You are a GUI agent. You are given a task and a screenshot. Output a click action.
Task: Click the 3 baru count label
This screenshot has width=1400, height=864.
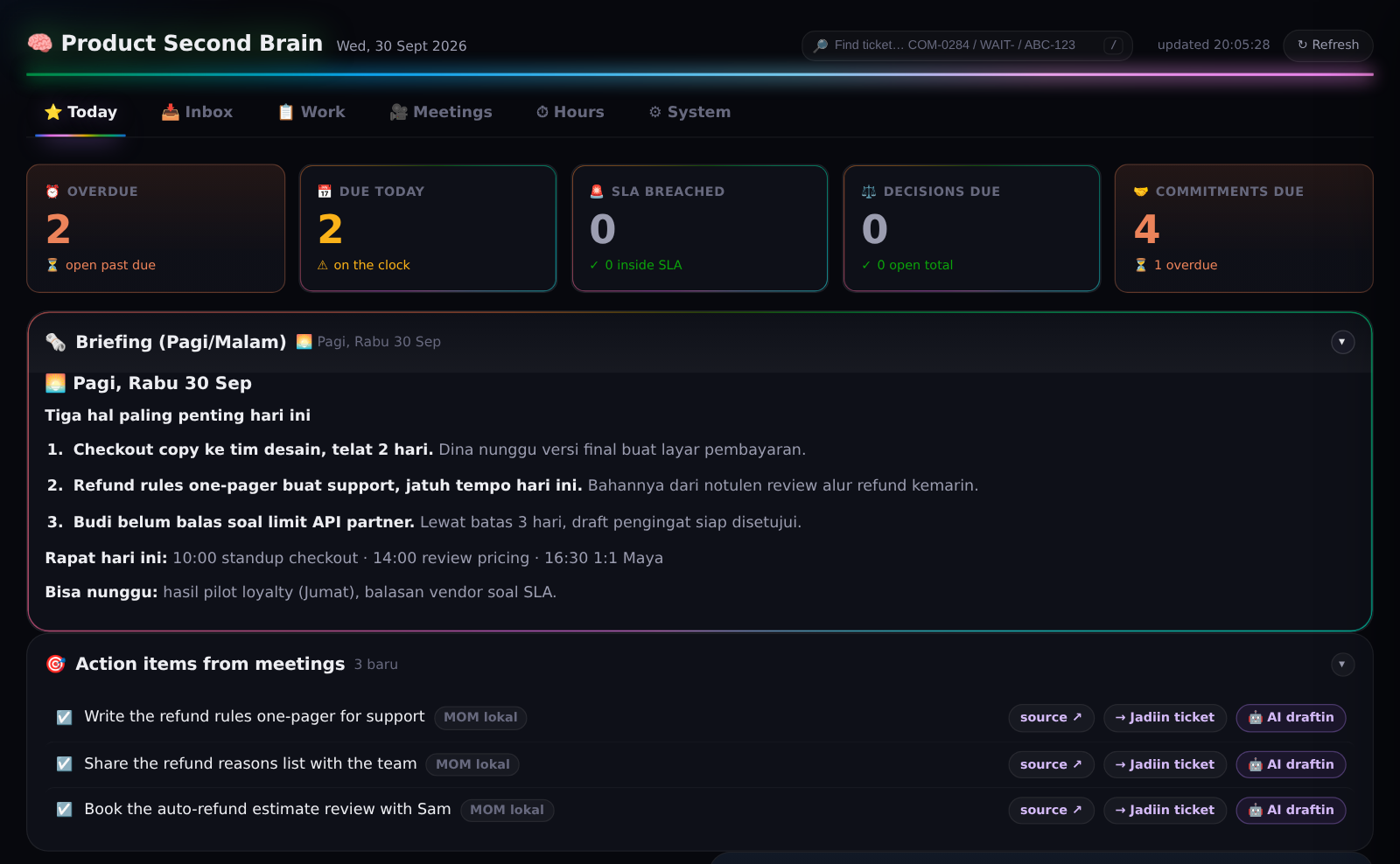[x=376, y=665]
